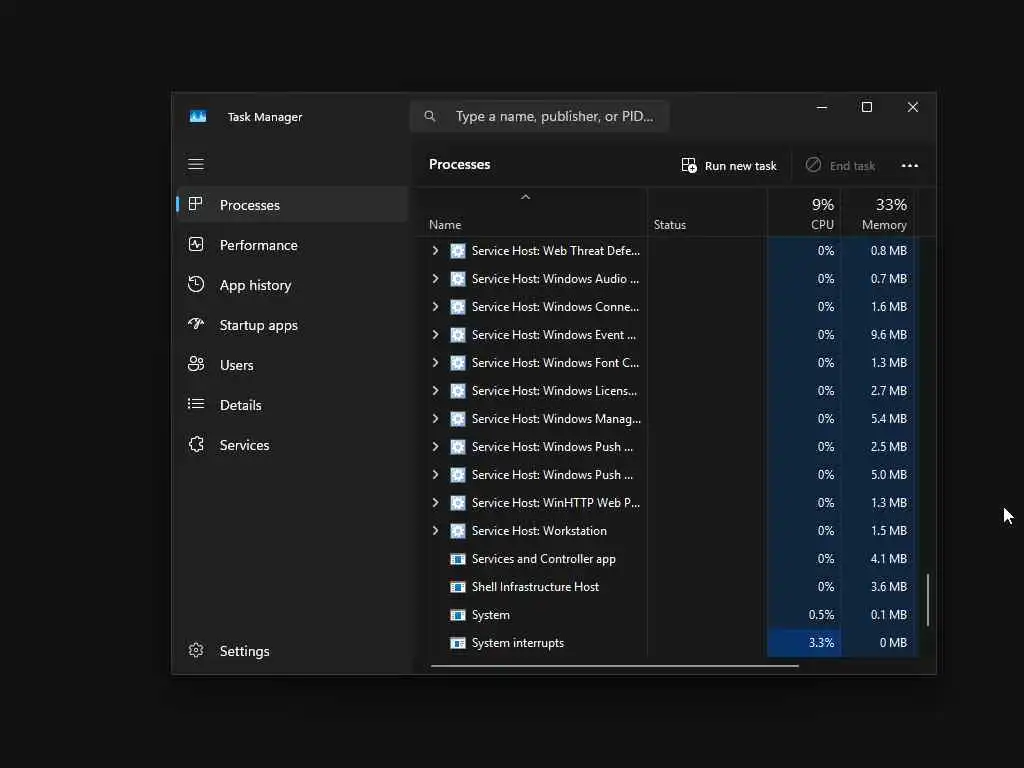Click the horizontal scrollbar at list bottom
Image resolution: width=1024 pixels, height=768 pixels.
615,666
